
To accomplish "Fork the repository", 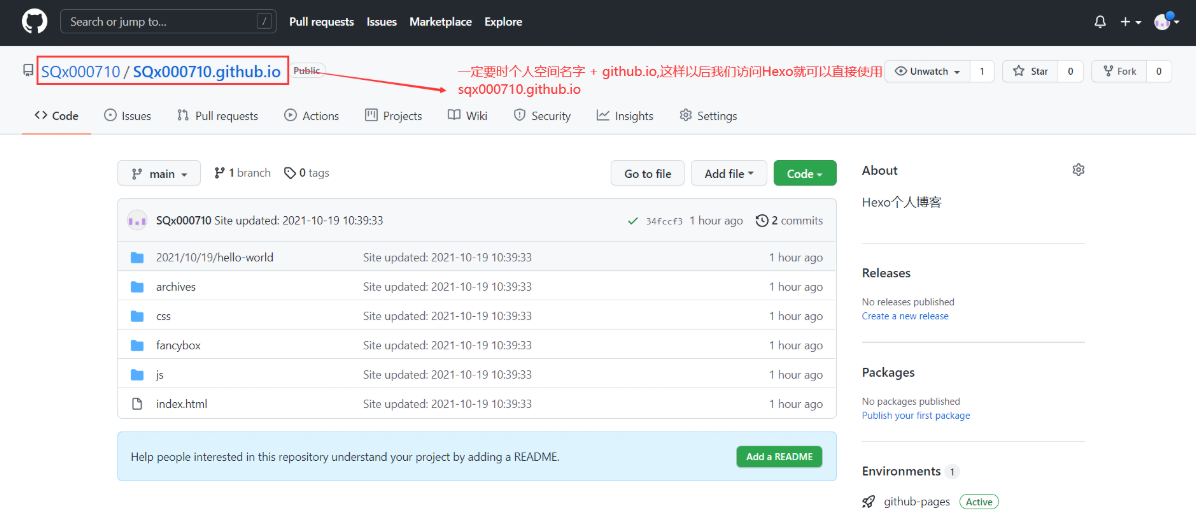I will click(x=1120, y=72).
